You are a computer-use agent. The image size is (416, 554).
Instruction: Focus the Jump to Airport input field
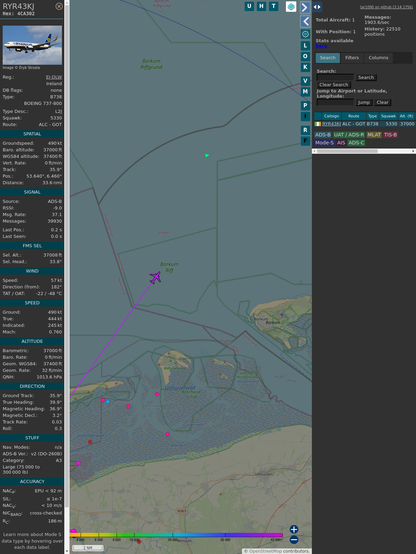335,102
